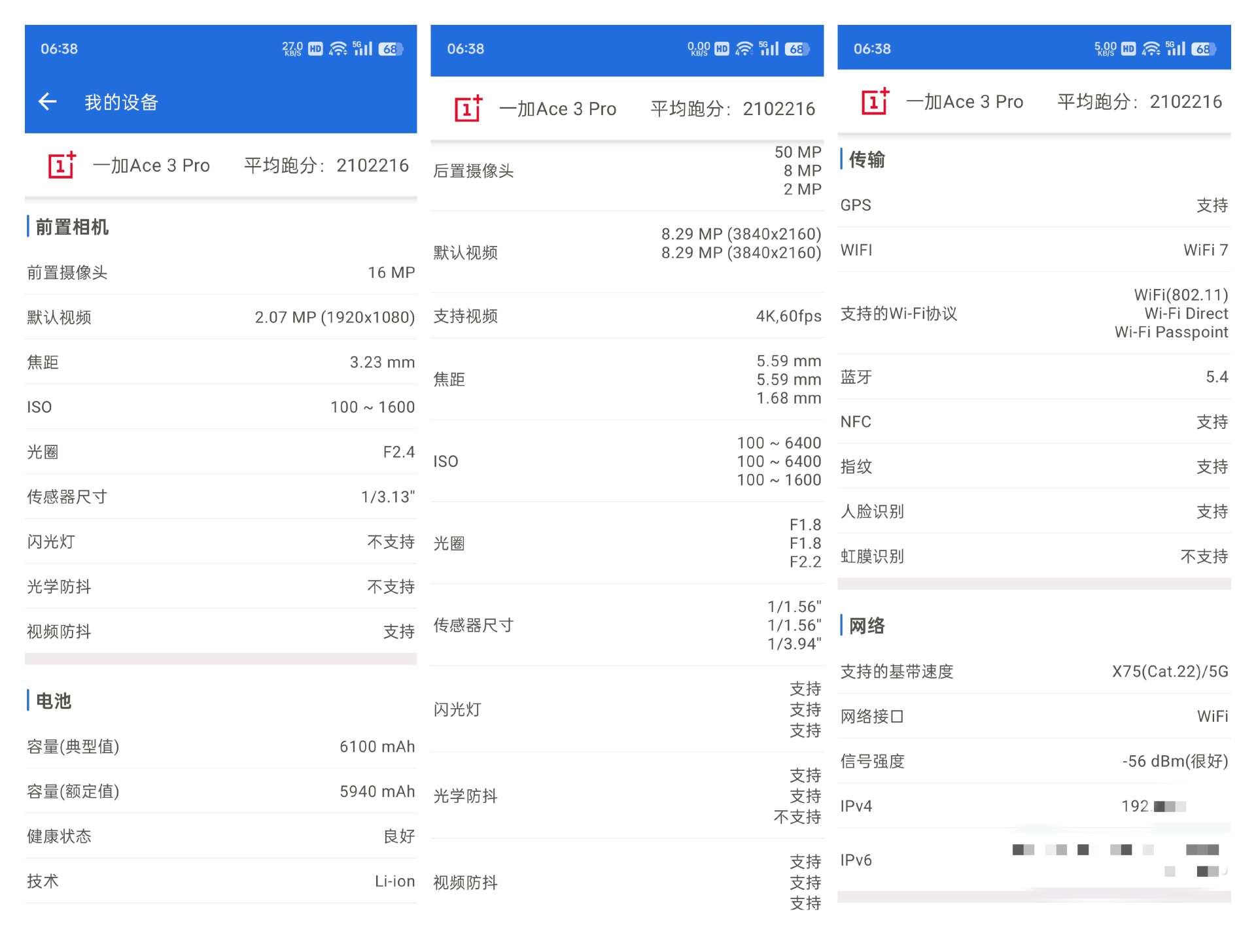Tap the 1/3.94" sensor size value
The image size is (1256, 952).
pyautogui.click(x=794, y=644)
